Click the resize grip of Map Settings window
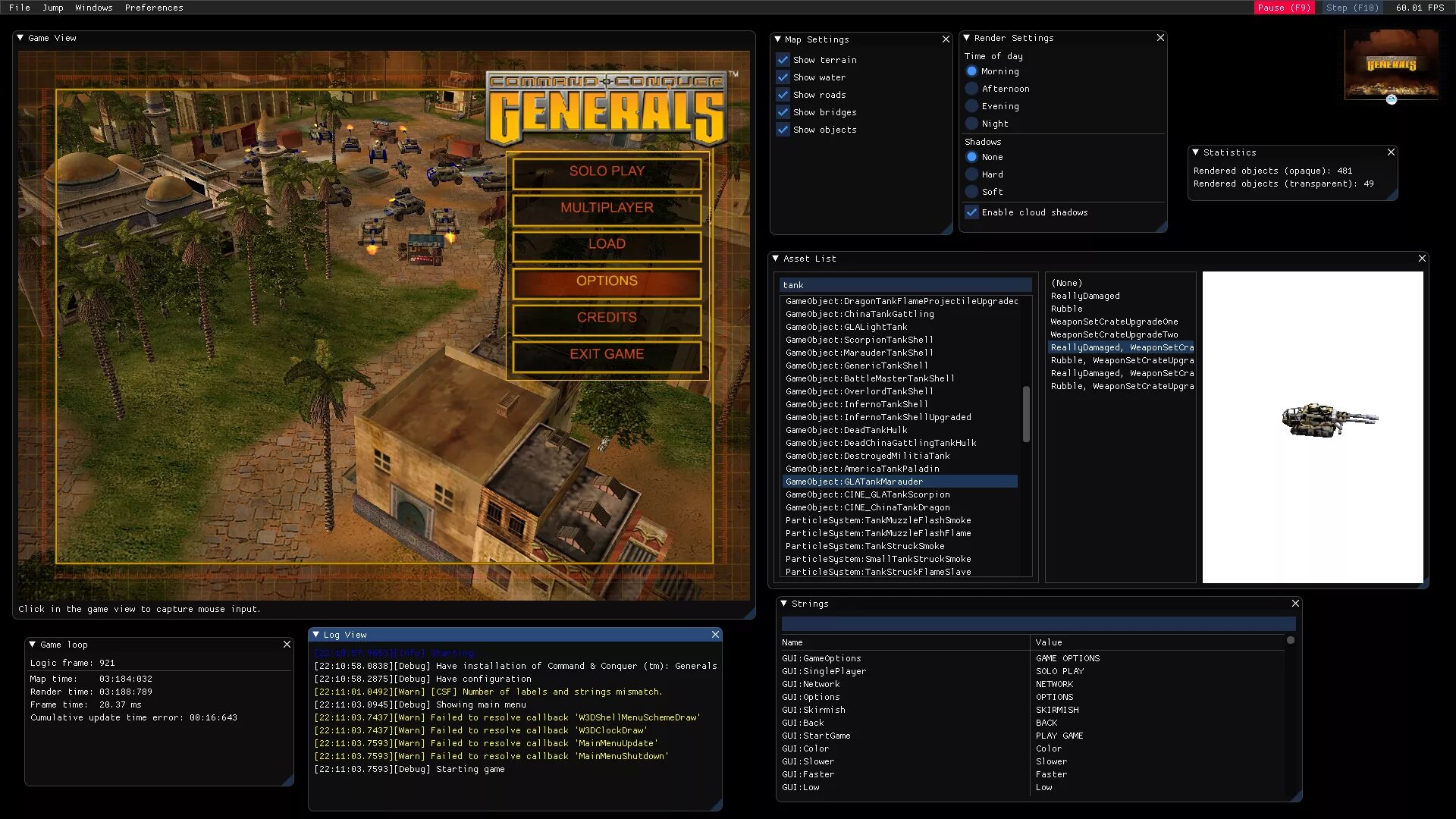Viewport: 1456px width, 819px height. point(947,229)
